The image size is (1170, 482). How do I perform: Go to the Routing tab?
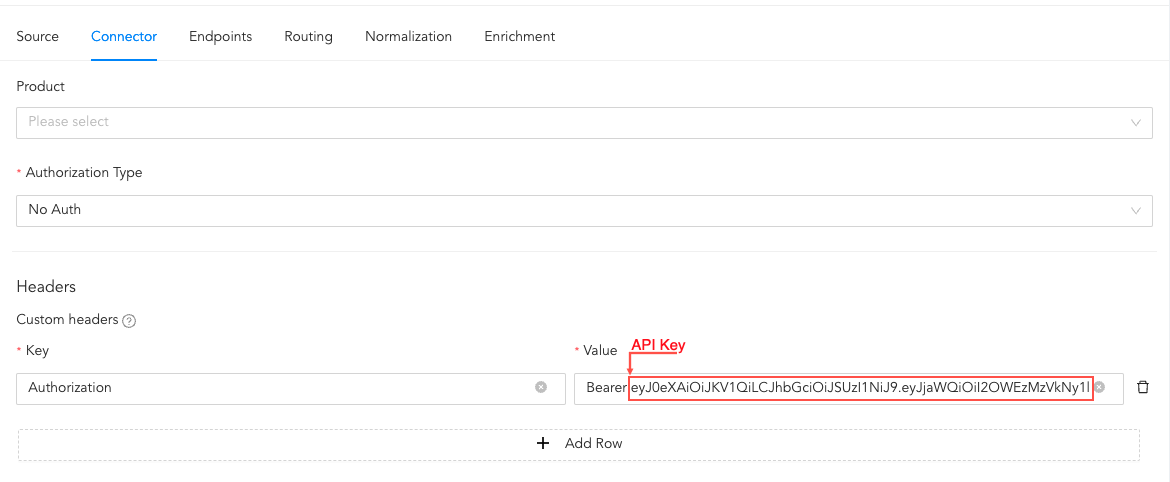pyautogui.click(x=308, y=36)
